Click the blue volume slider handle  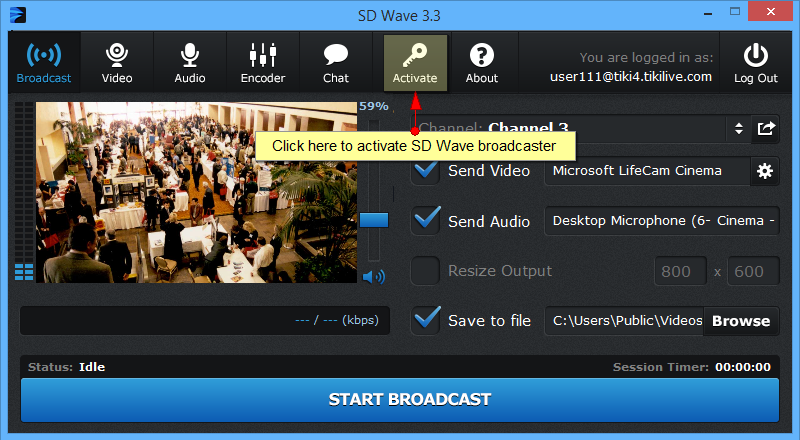tap(374, 220)
